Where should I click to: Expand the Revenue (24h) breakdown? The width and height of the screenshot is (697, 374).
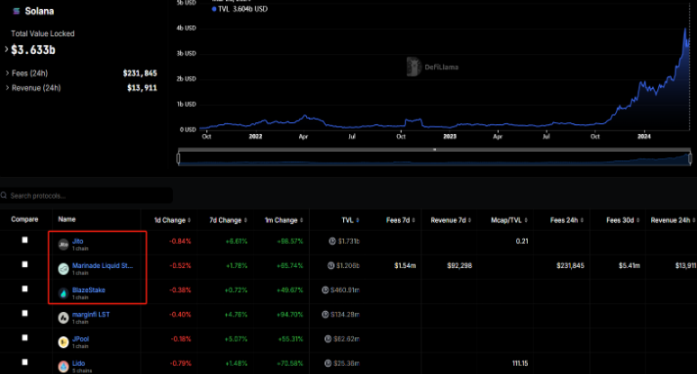[x=7, y=88]
